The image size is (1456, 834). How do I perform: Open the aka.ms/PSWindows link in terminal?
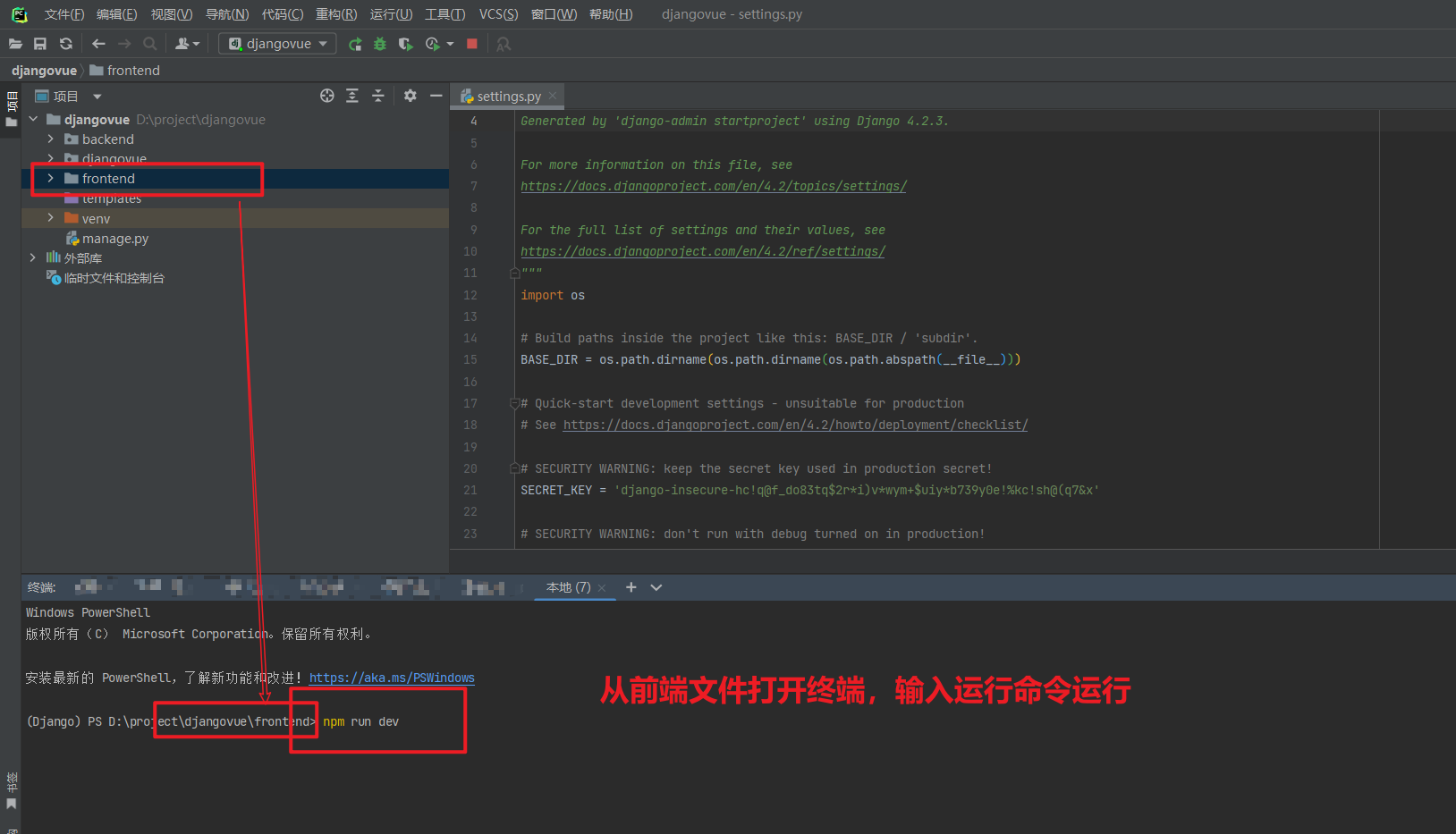pyautogui.click(x=392, y=678)
